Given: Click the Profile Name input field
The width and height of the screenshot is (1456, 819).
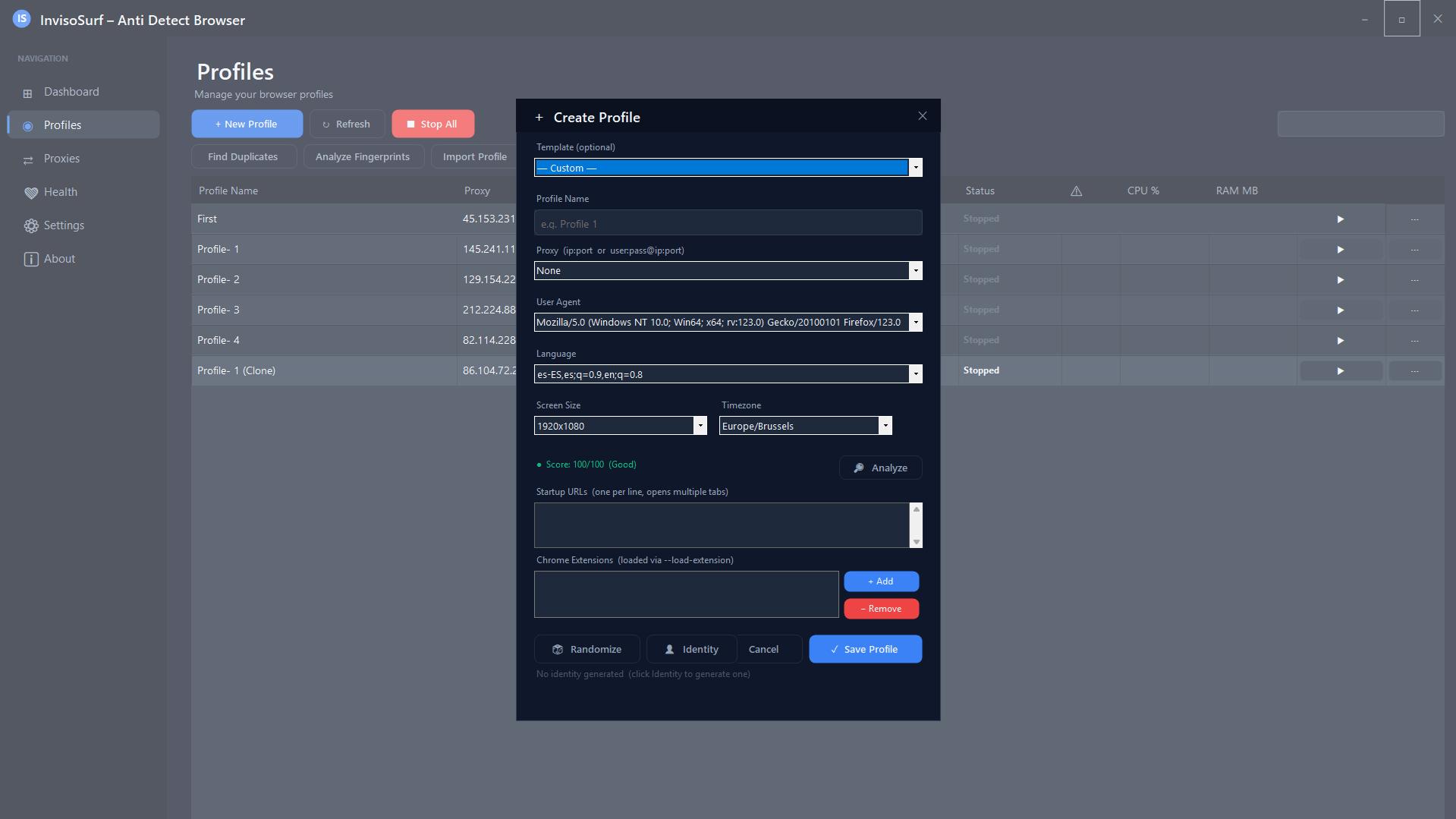Looking at the screenshot, I should [x=728, y=223].
